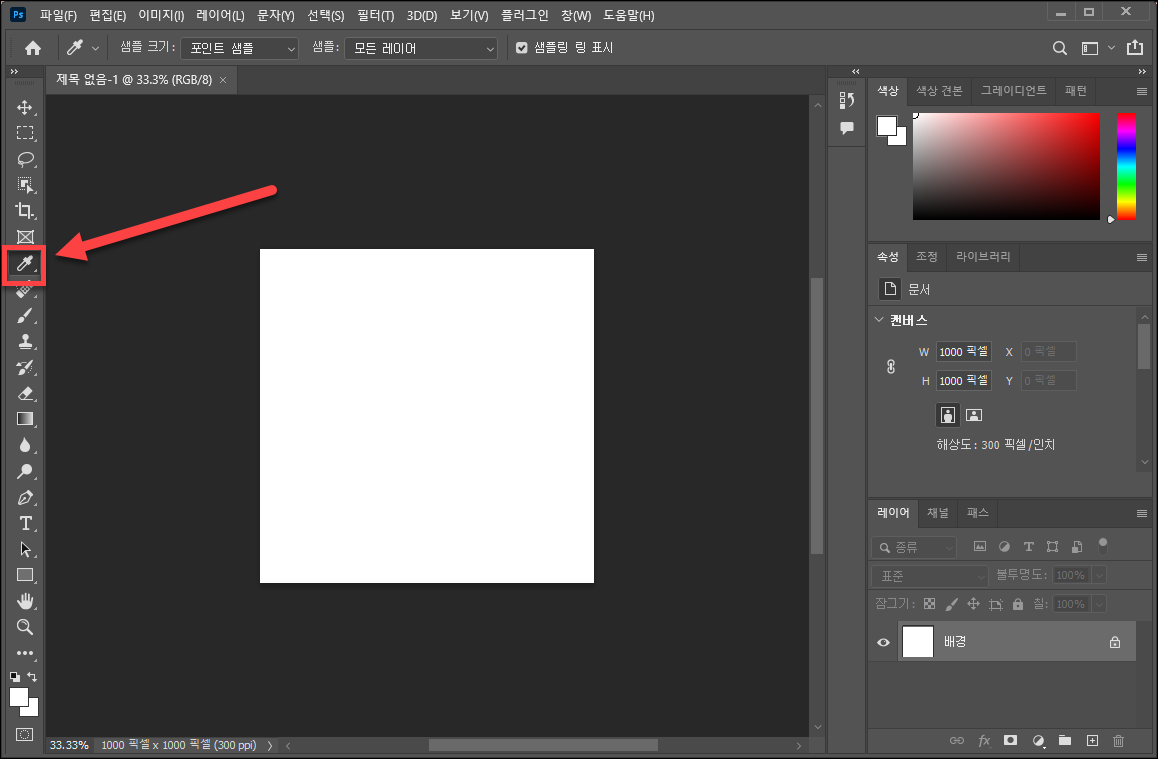Toggle the width-height link in canvas properties

click(x=891, y=366)
